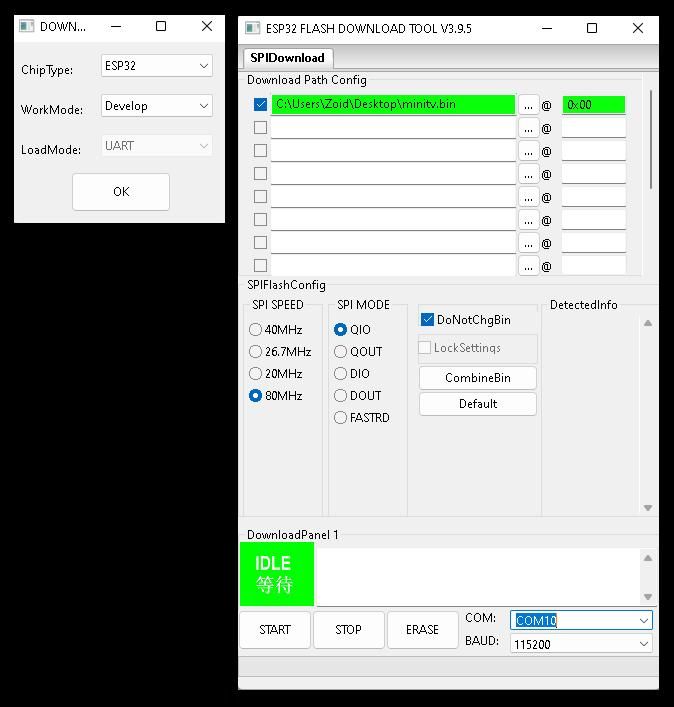Click DetectedInfo scroll up arrow
Image resolution: width=674 pixels, height=707 pixels.
click(x=648, y=323)
